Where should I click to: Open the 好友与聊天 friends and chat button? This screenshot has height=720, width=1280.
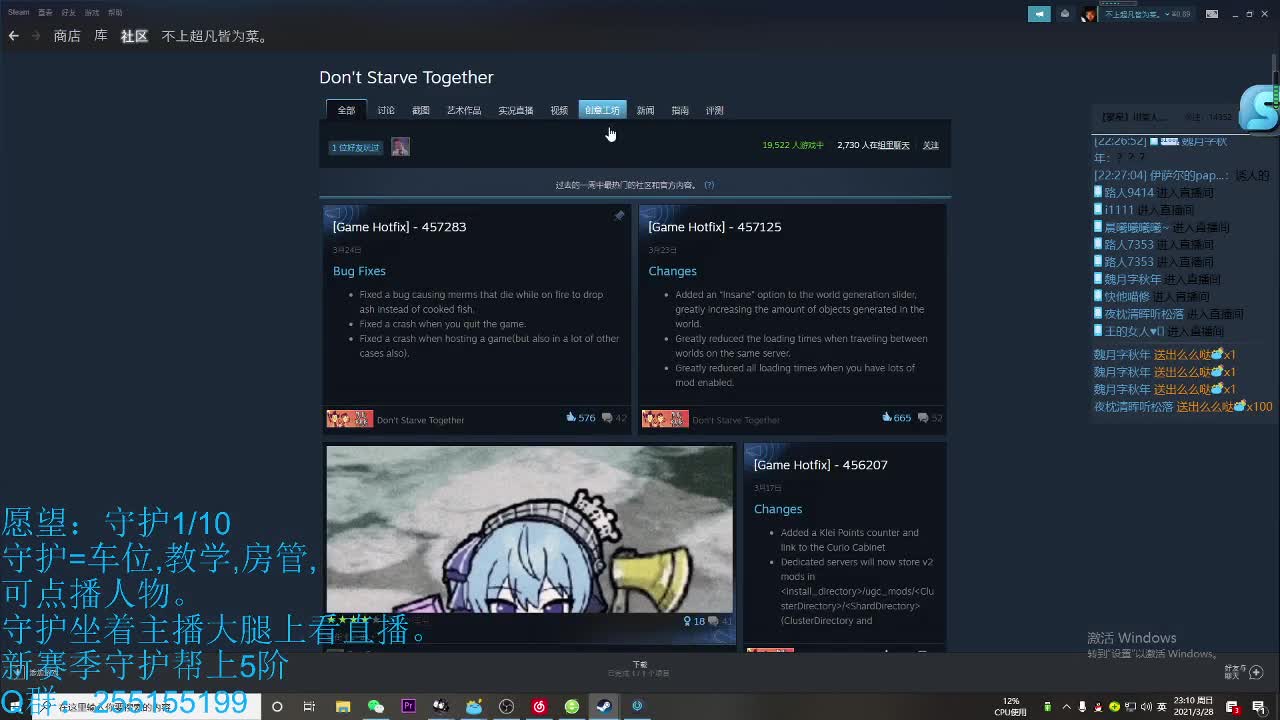coord(1243,672)
